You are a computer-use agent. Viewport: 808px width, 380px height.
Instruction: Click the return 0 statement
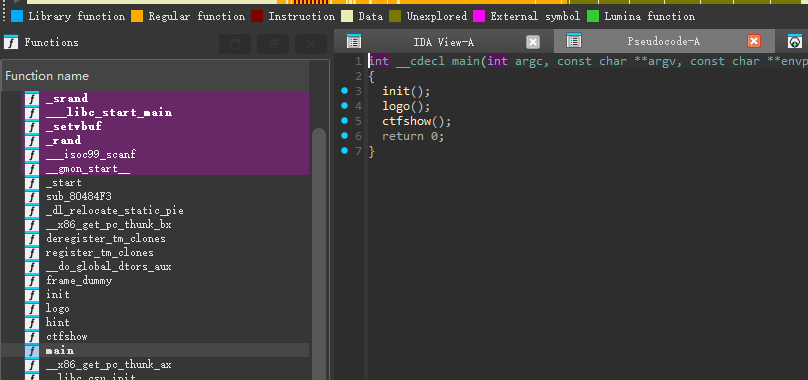coord(413,137)
